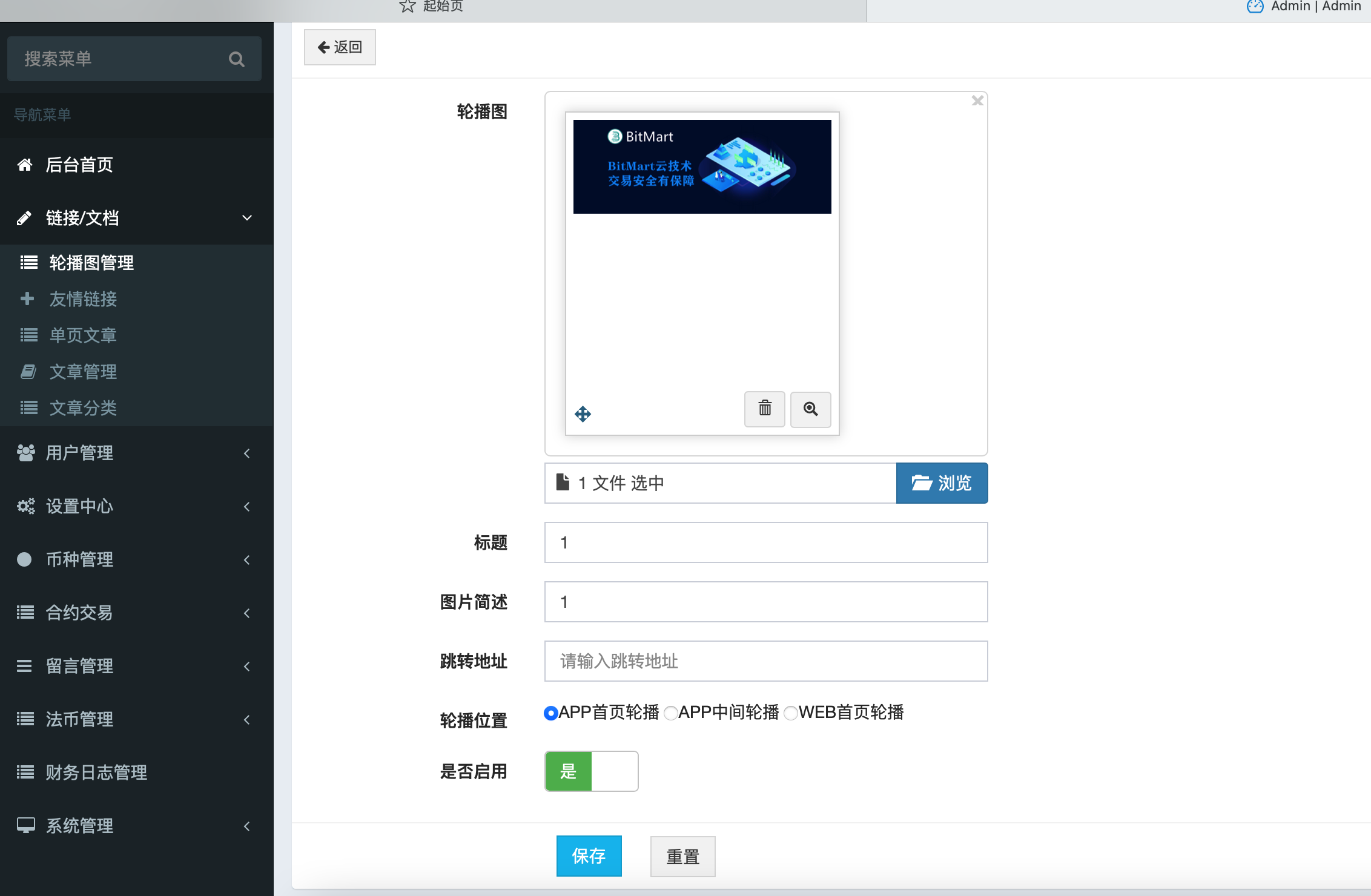Open 文章管理 via the book icon

(x=29, y=371)
